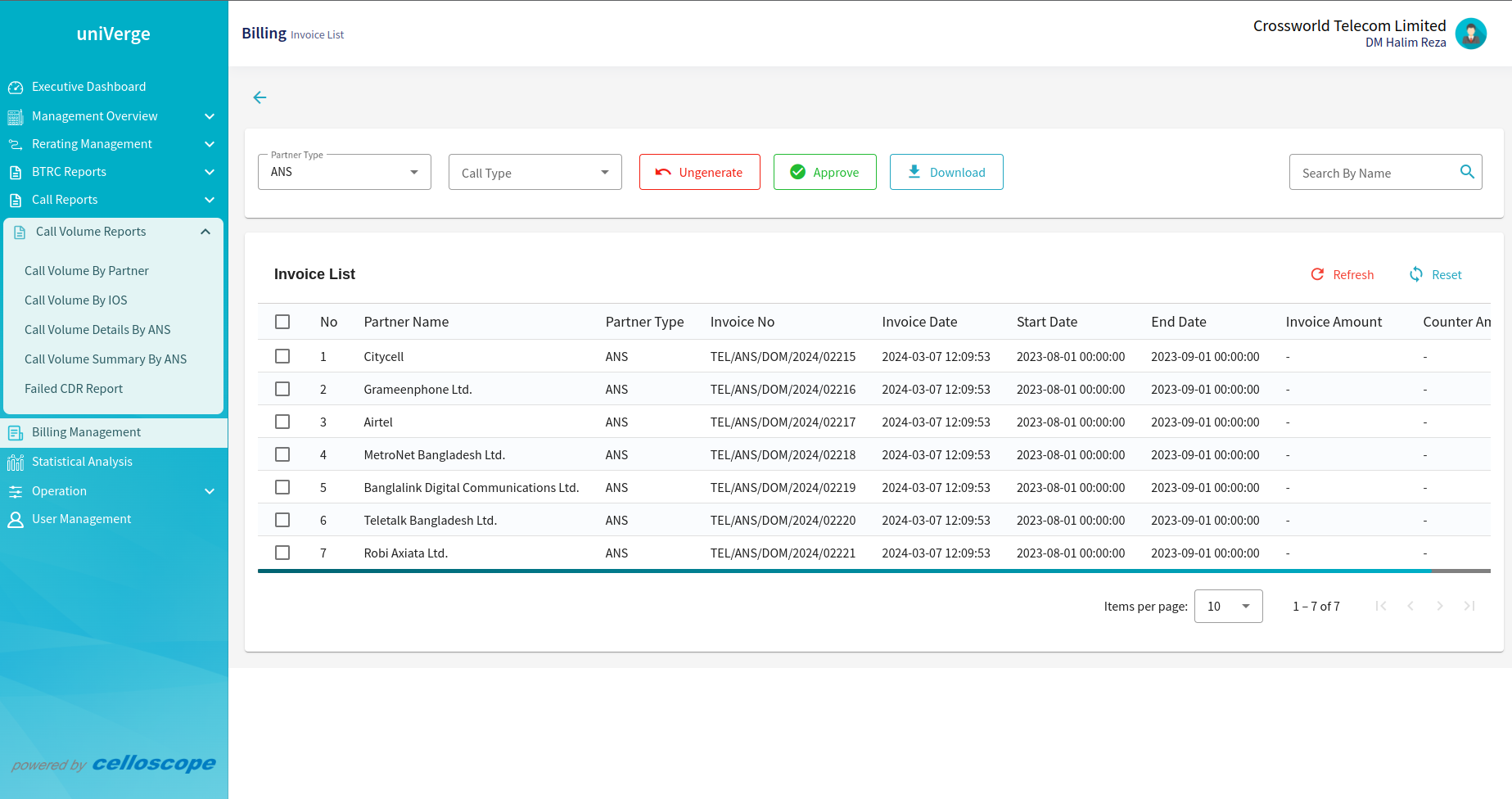Go to the last page of invoices
The width and height of the screenshot is (1512, 799).
pos(1469,606)
